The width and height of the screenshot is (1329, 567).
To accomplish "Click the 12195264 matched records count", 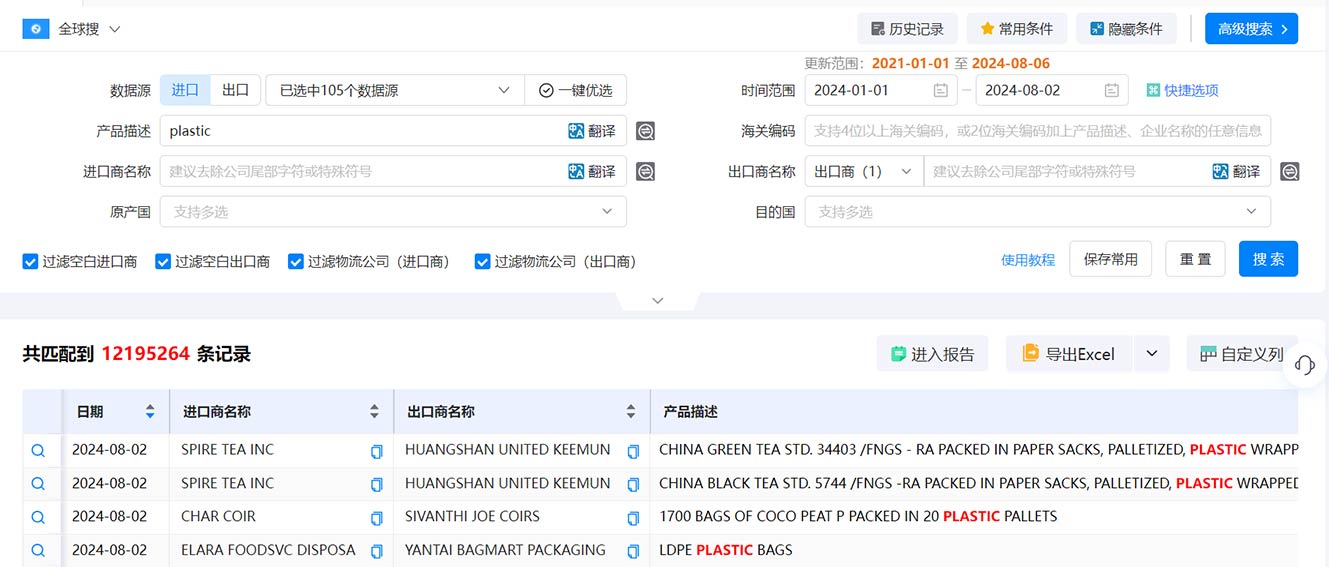I will point(145,354).
